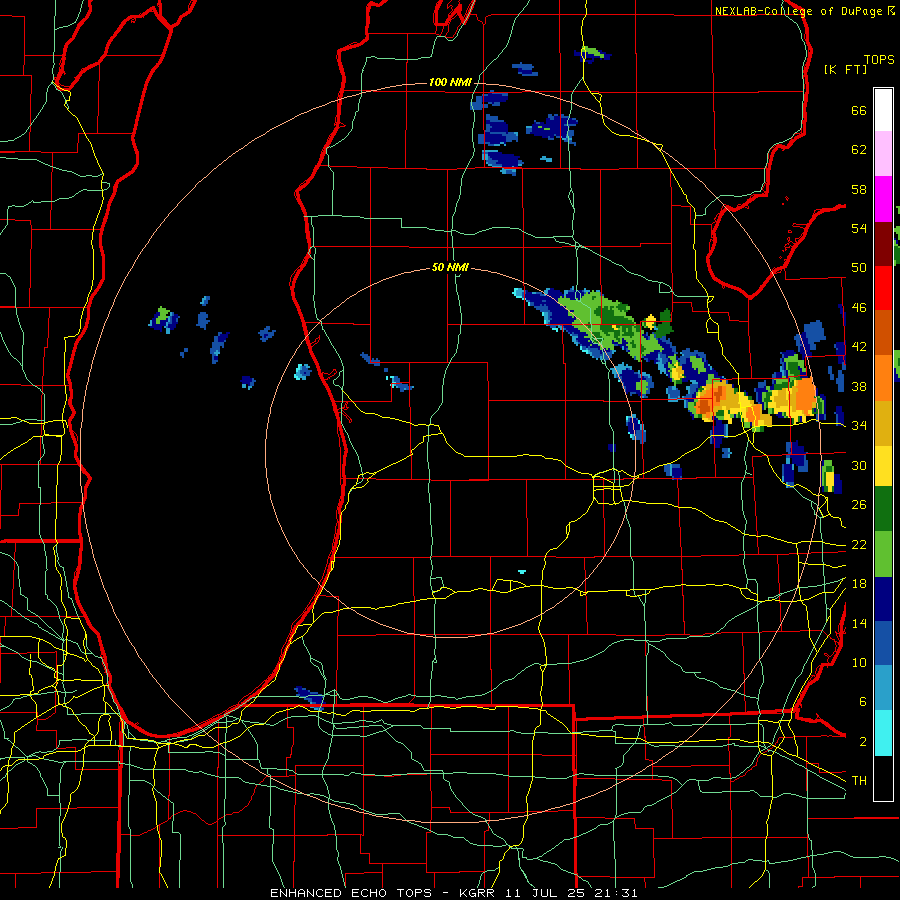This screenshot has height=900, width=900.
Task: Click the TH label in the legend
Action: point(859,781)
